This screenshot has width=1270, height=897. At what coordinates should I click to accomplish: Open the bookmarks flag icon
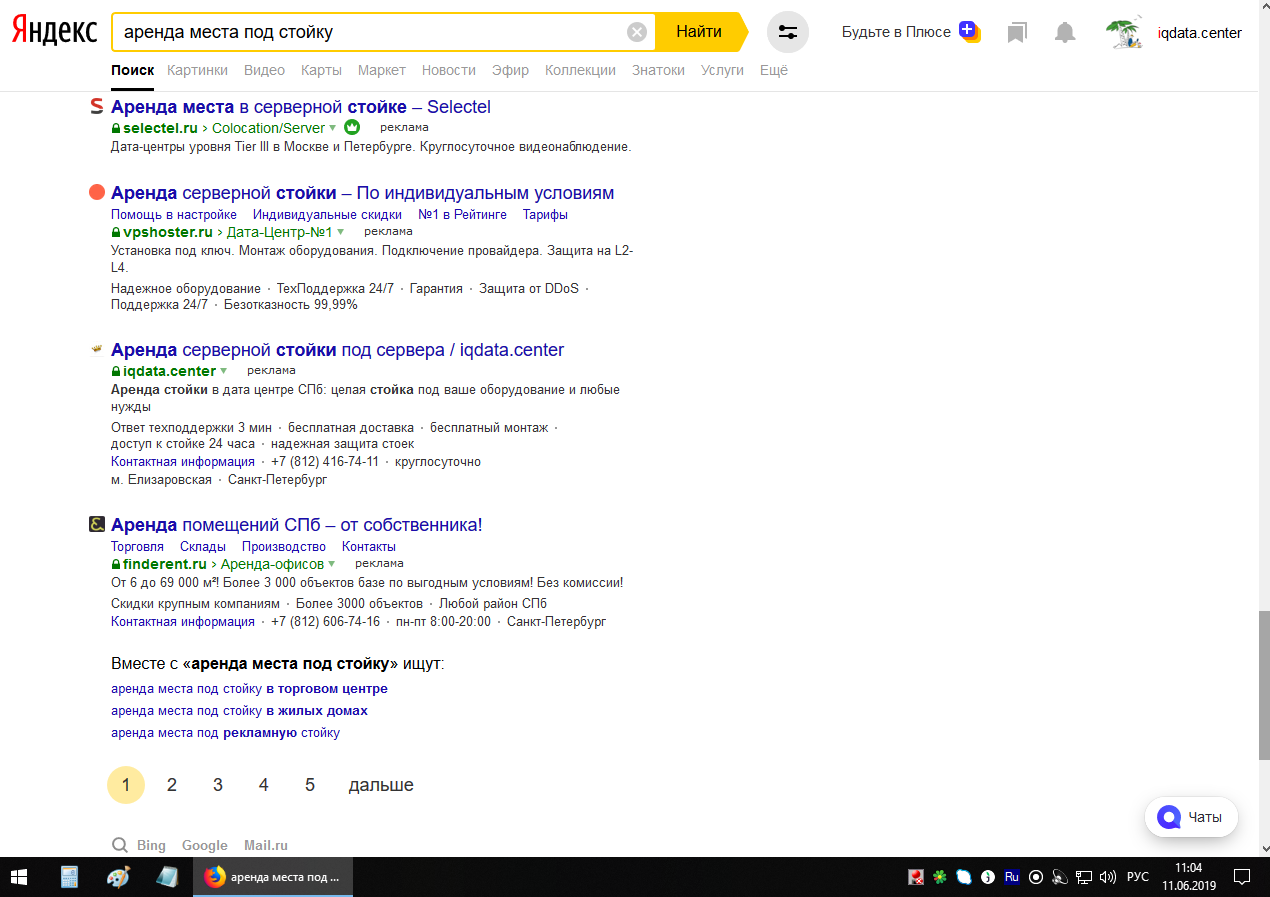(1017, 32)
